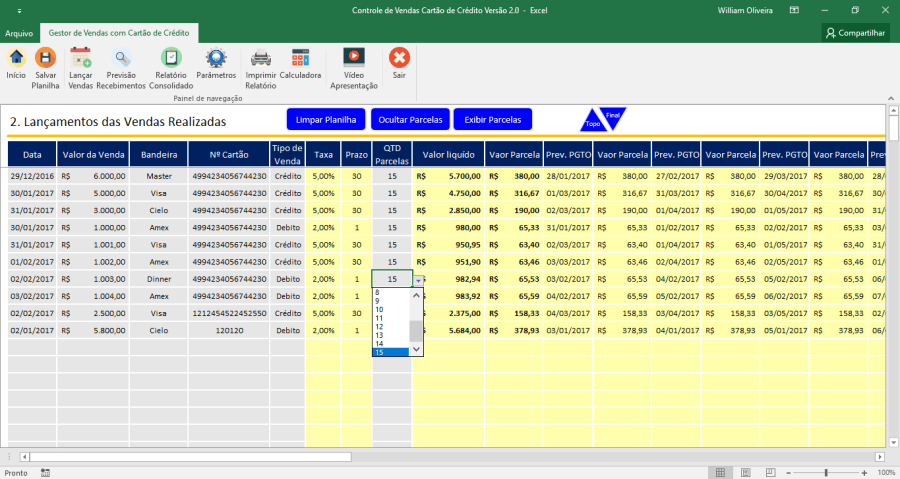This screenshot has width=900, height=479.
Task: Click Imprimir Relatório printer icon
Action: tap(261, 58)
